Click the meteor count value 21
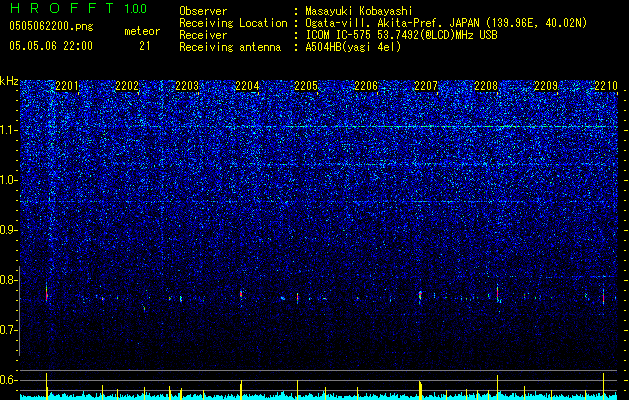Viewport: 629px width, 400px height. pos(145,46)
